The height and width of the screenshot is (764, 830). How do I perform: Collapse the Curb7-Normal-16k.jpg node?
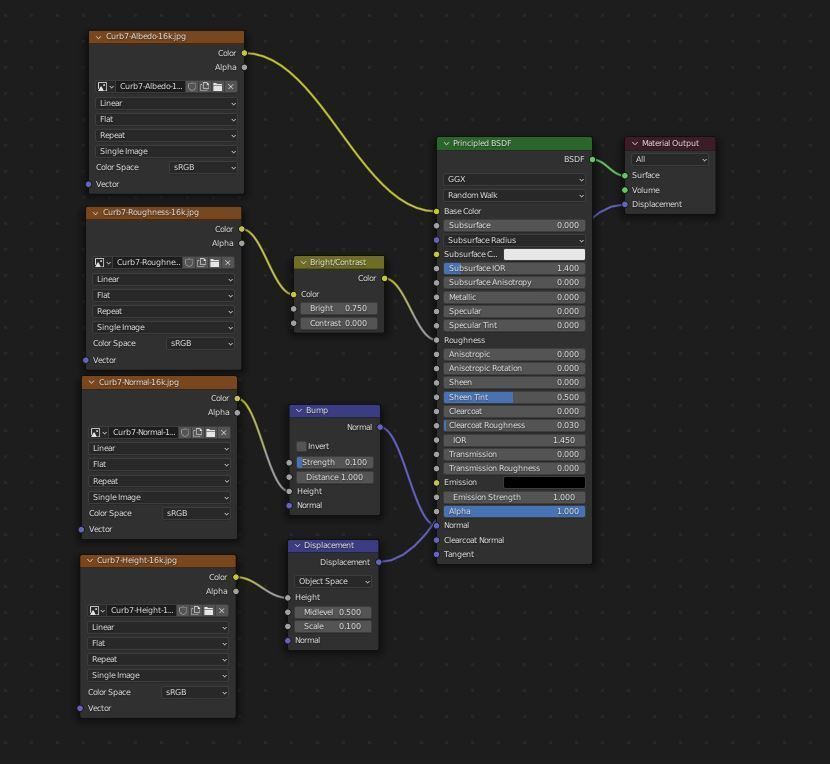[92, 382]
